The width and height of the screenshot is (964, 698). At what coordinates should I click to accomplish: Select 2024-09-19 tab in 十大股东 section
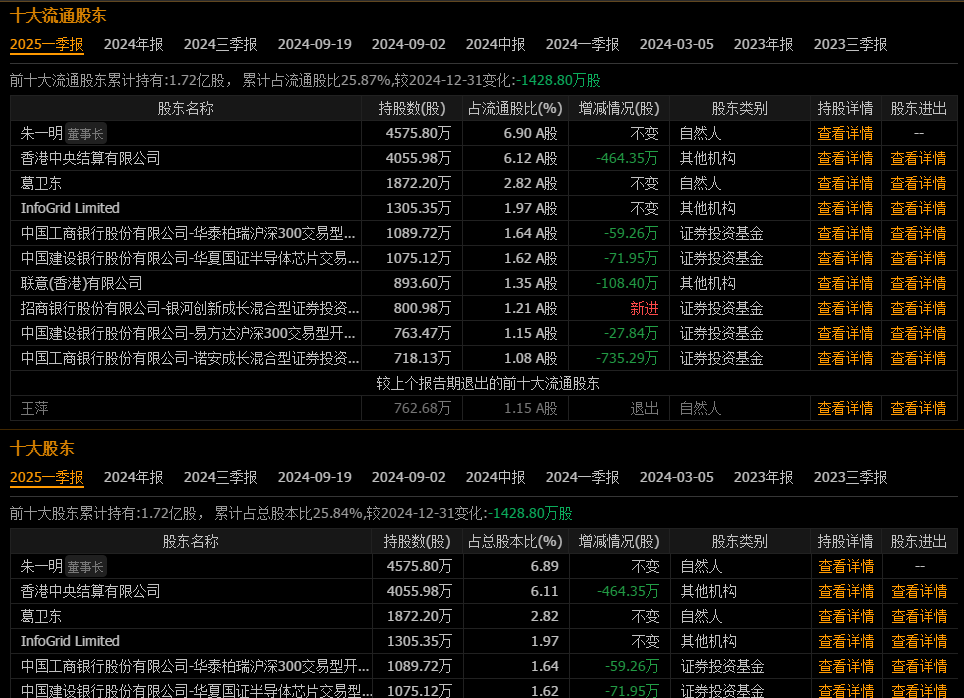[x=314, y=477]
